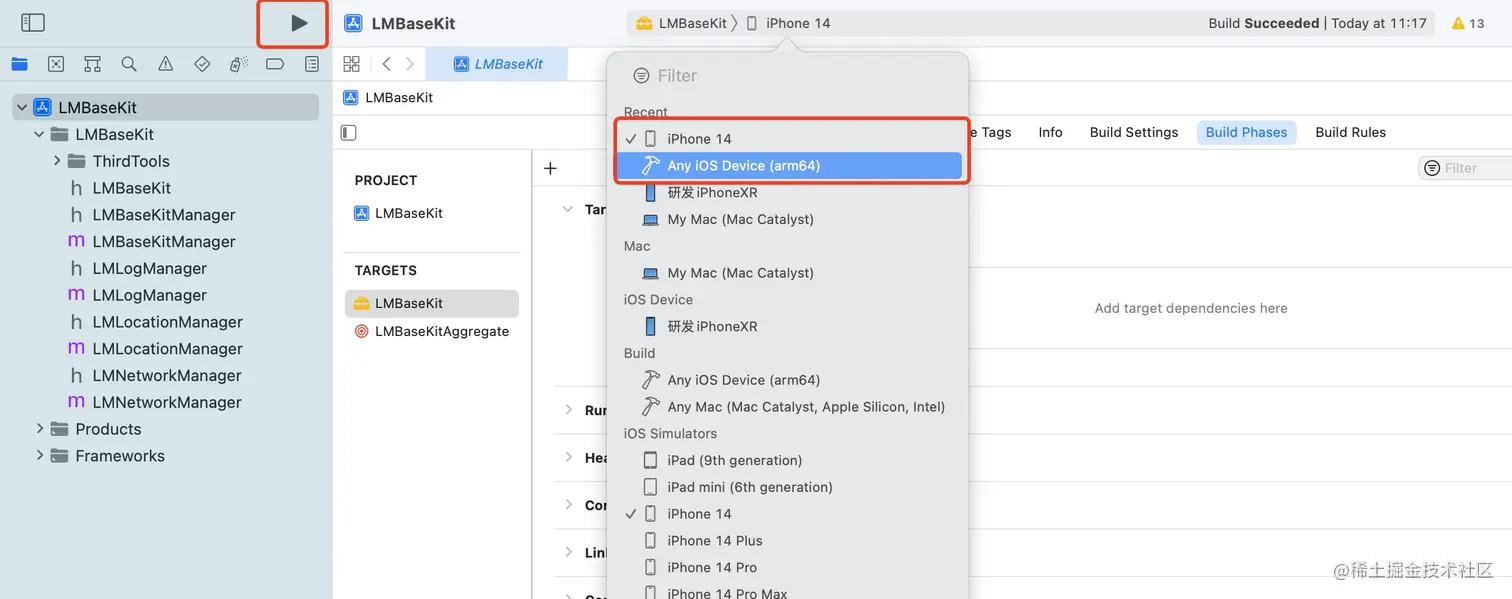Image resolution: width=1512 pixels, height=599 pixels.
Task: Open the Report navigator
Action: tap(312, 64)
